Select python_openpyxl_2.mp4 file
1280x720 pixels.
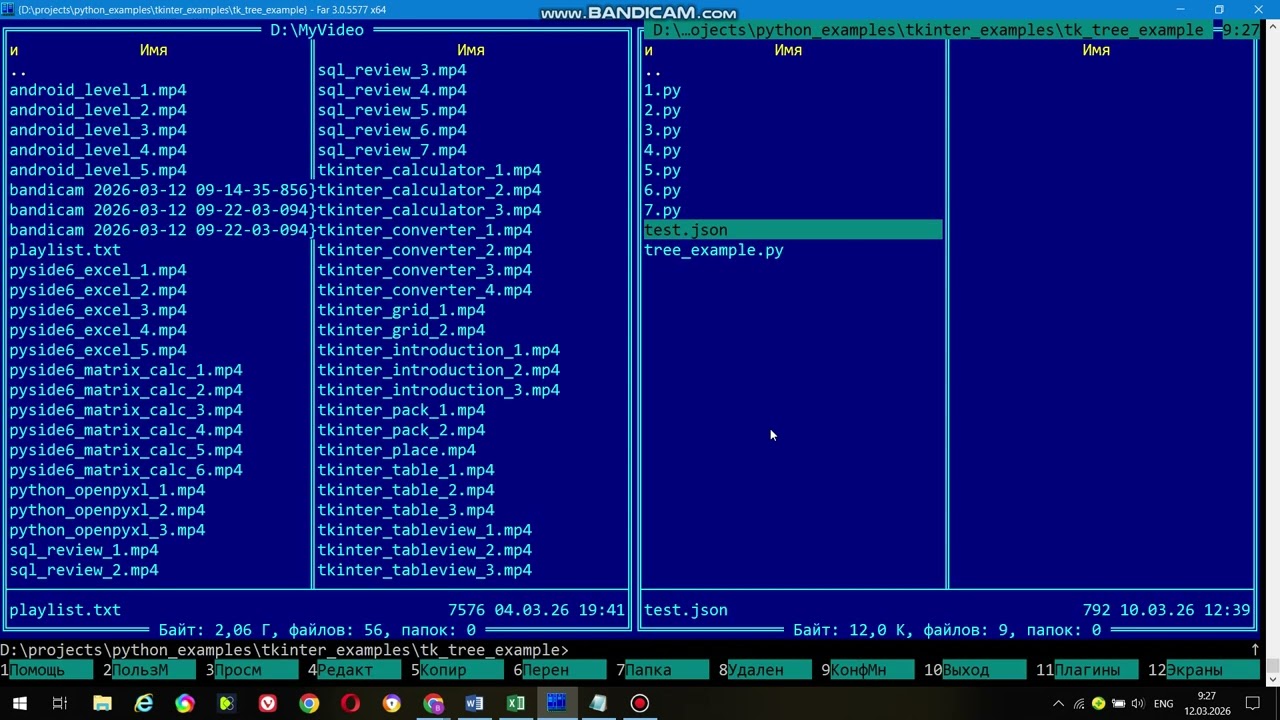click(x=107, y=510)
